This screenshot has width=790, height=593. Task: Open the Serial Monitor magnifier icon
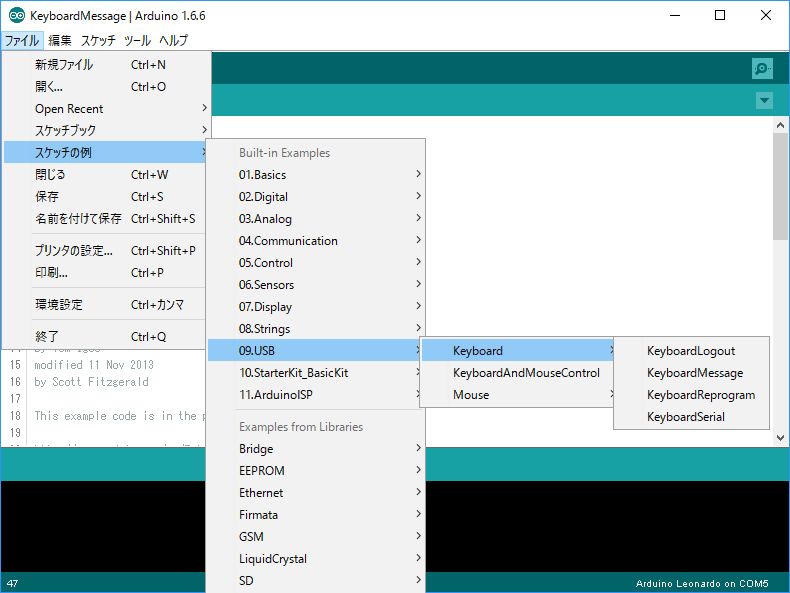tap(762, 68)
